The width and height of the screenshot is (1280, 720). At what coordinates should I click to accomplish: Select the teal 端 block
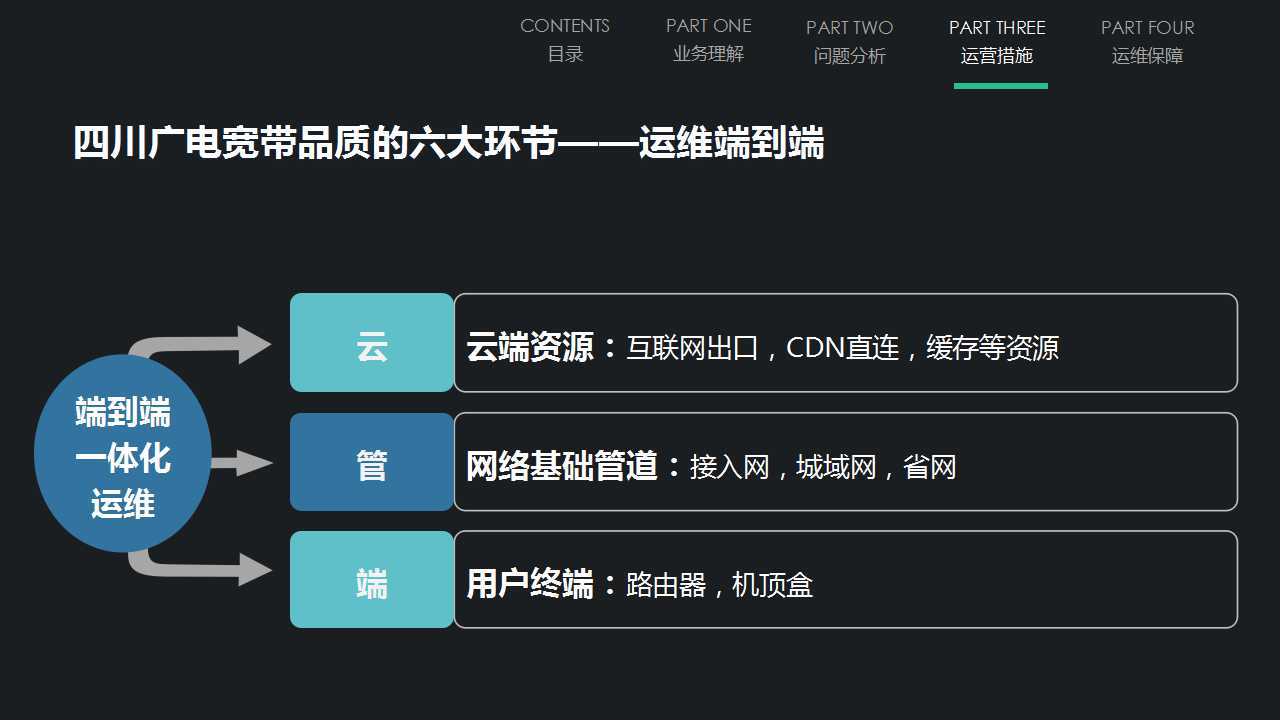tap(372, 580)
